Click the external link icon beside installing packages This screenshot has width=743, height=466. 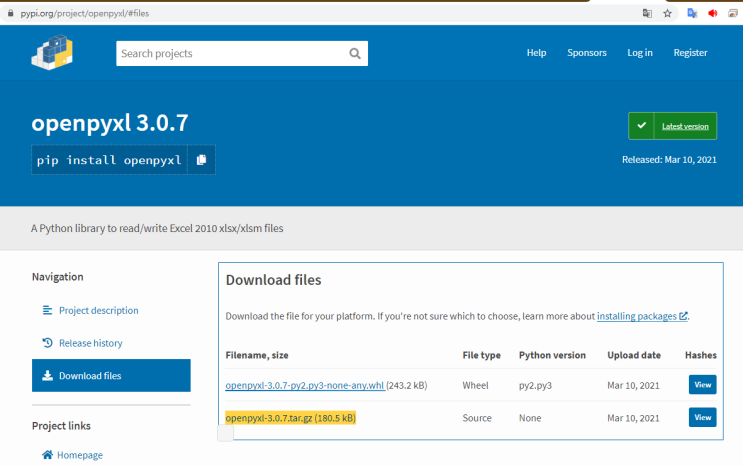click(x=683, y=316)
